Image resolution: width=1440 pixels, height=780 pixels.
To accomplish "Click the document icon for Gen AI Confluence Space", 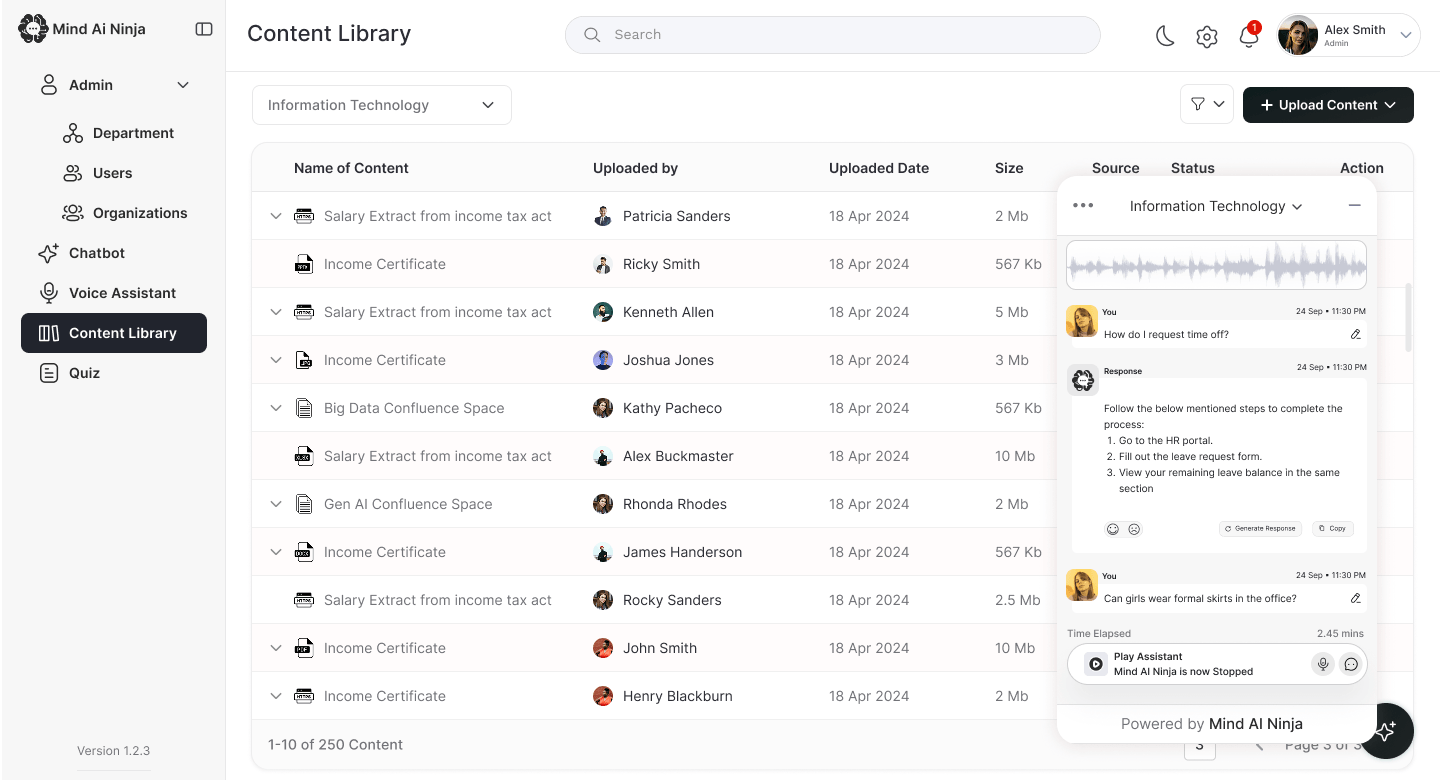I will [304, 504].
